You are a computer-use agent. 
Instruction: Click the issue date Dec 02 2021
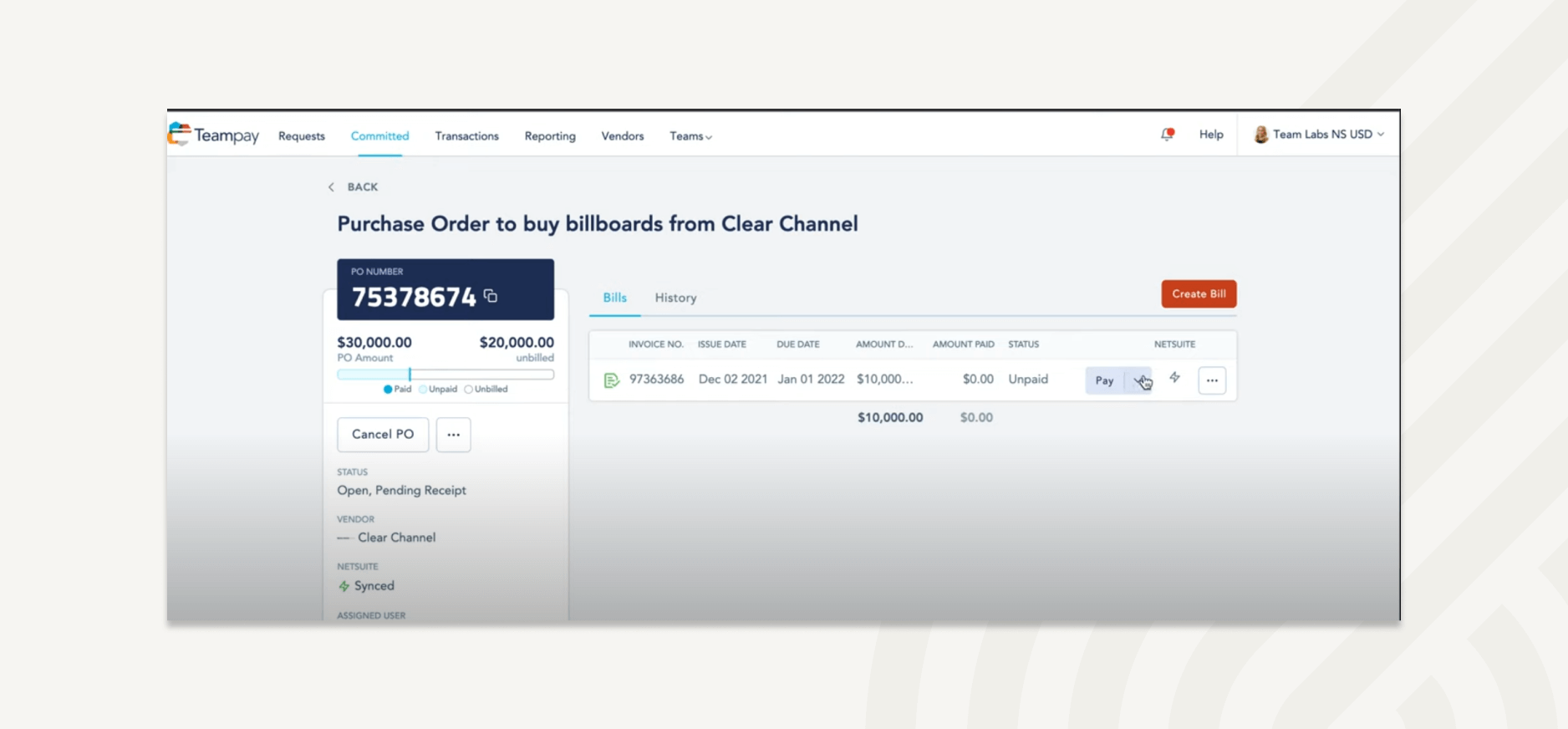click(x=733, y=380)
